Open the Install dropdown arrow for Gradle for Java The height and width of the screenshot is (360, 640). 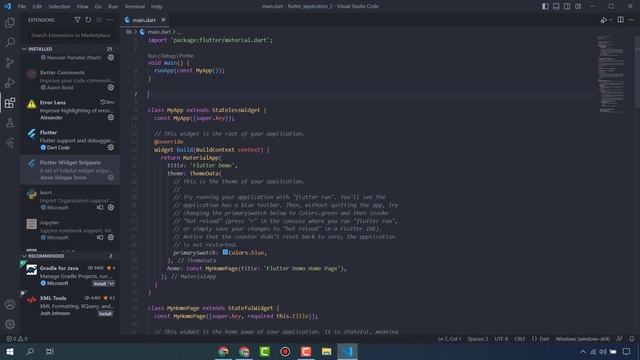(x=111, y=284)
